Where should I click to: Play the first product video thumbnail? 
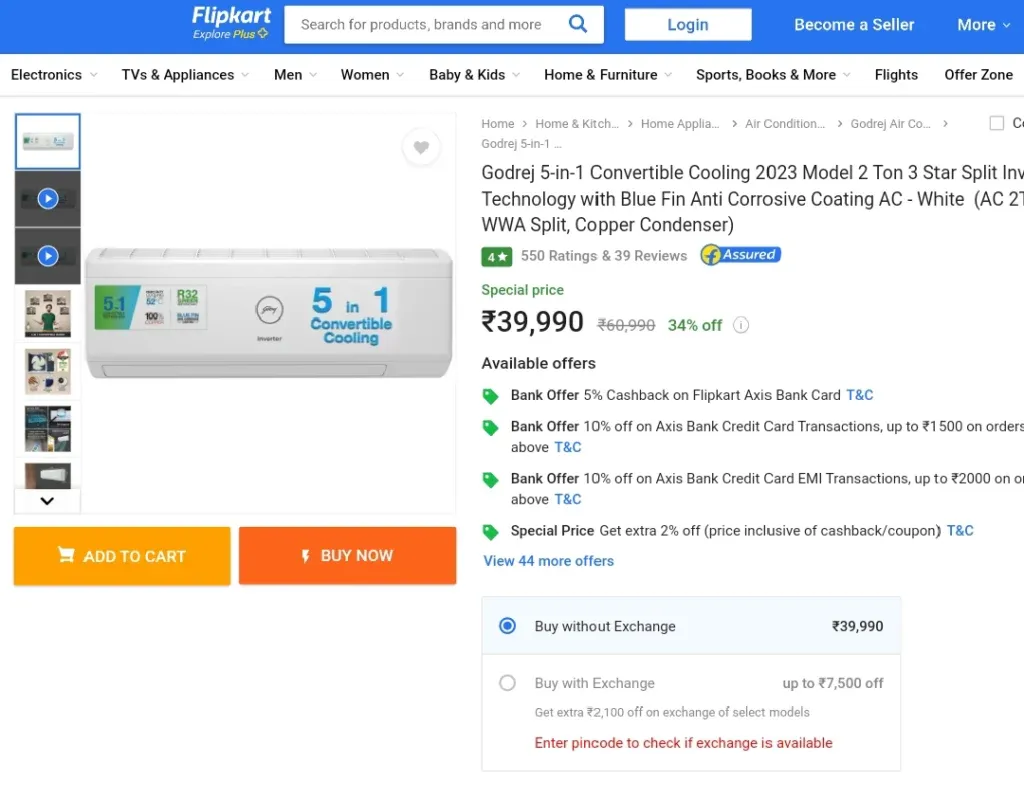coord(48,199)
